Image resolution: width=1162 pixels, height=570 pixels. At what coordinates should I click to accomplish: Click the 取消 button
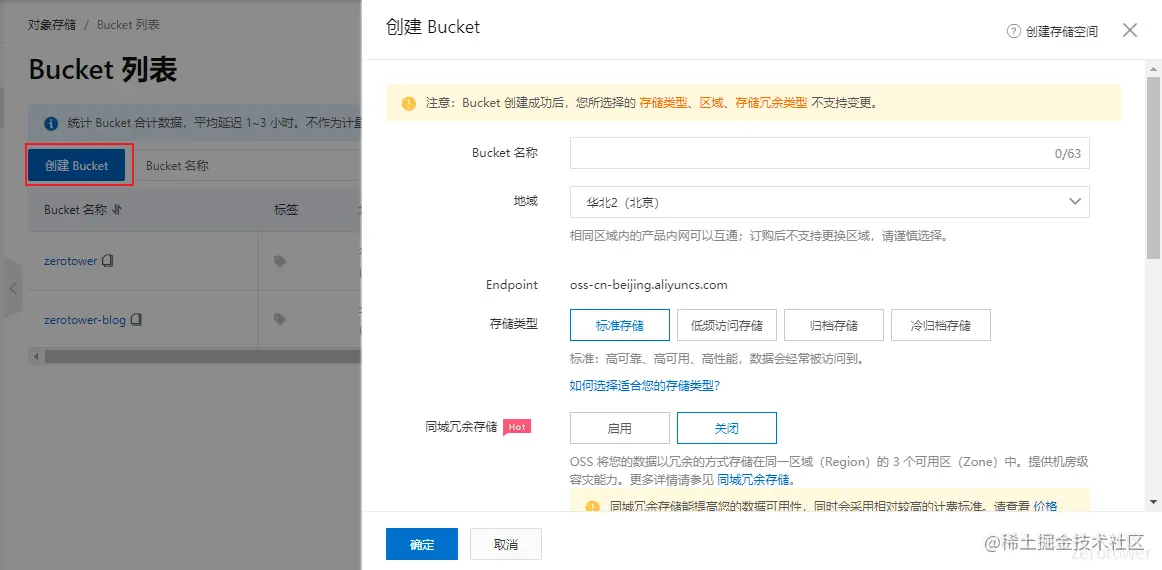coord(505,544)
